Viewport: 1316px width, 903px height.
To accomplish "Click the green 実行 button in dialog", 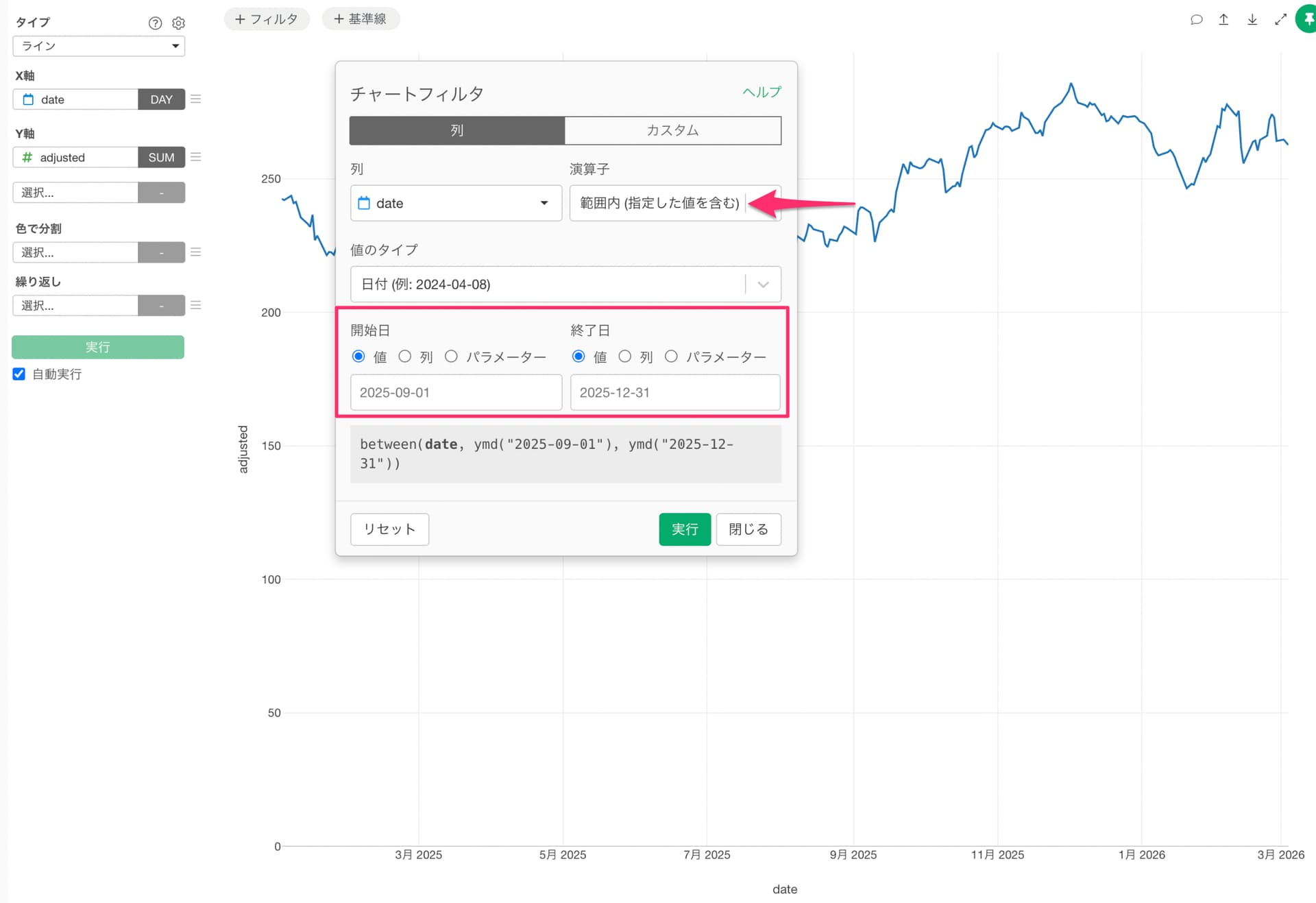I will 684,529.
